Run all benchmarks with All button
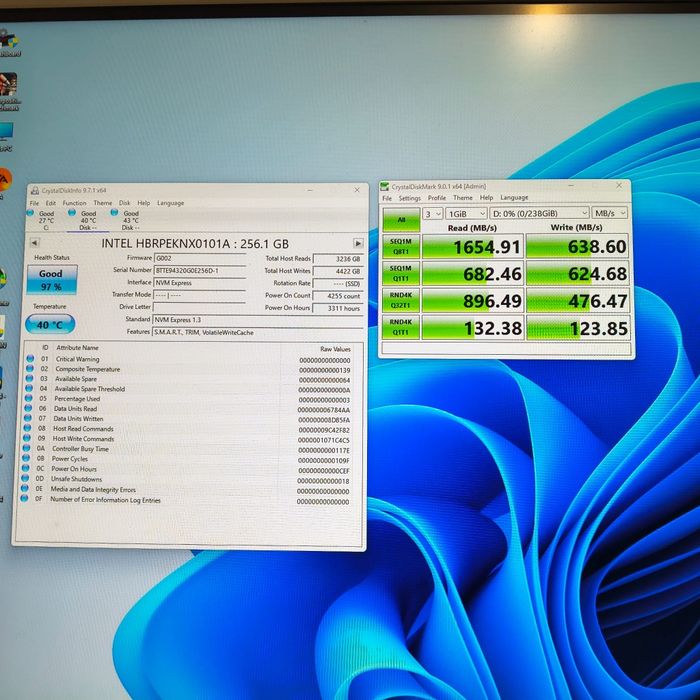Screen dimensions: 700x700 (401, 220)
